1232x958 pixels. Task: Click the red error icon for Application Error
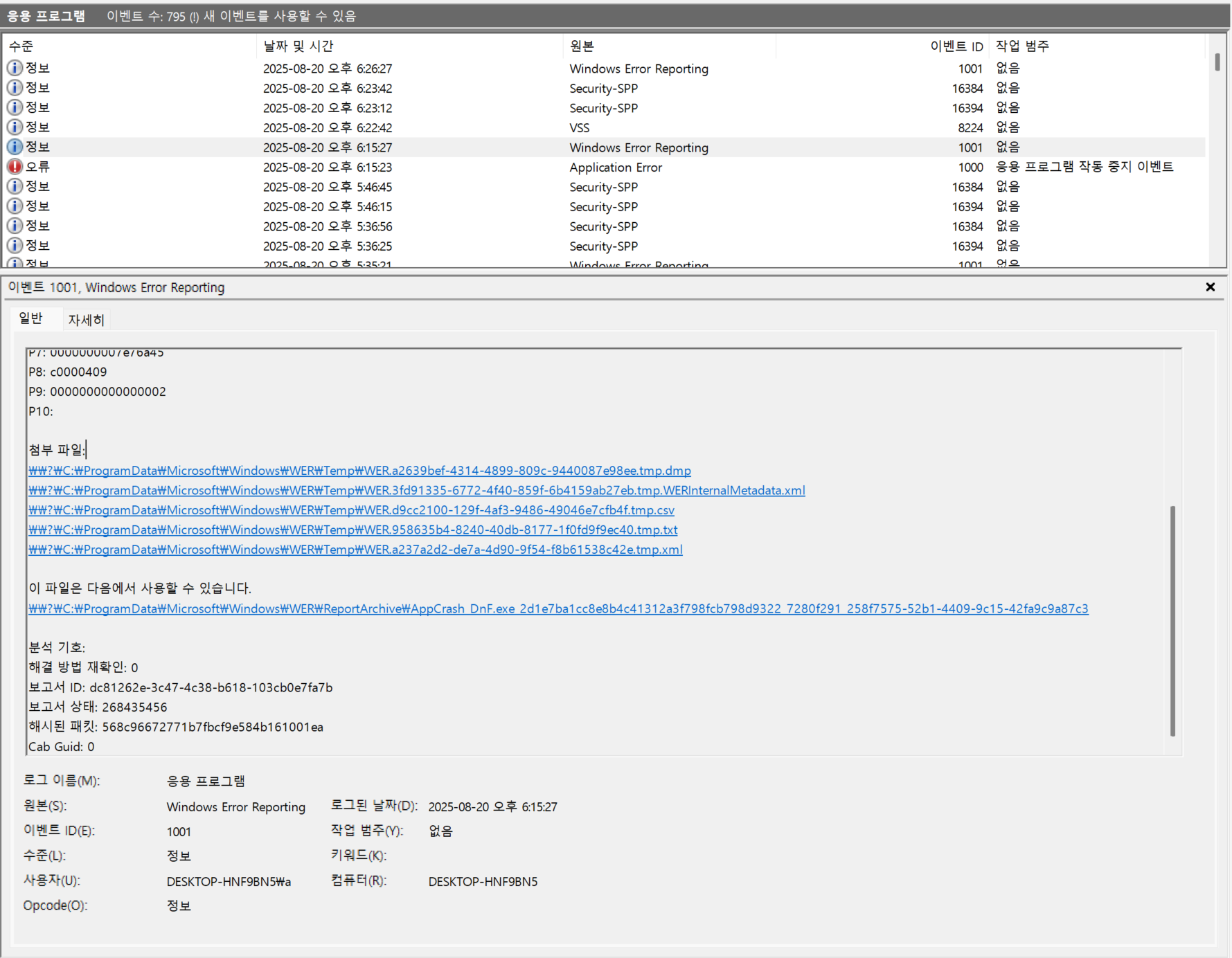pyautogui.click(x=15, y=167)
